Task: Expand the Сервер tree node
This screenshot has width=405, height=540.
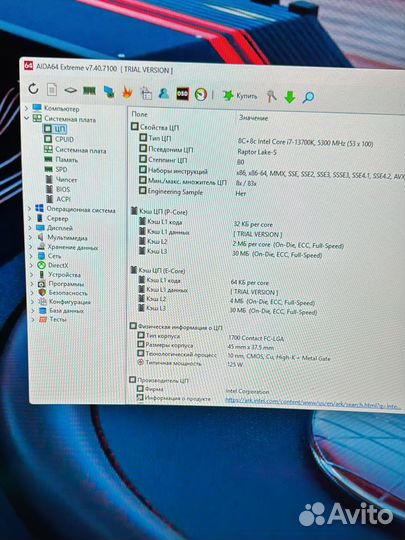Action: click(x=30, y=218)
